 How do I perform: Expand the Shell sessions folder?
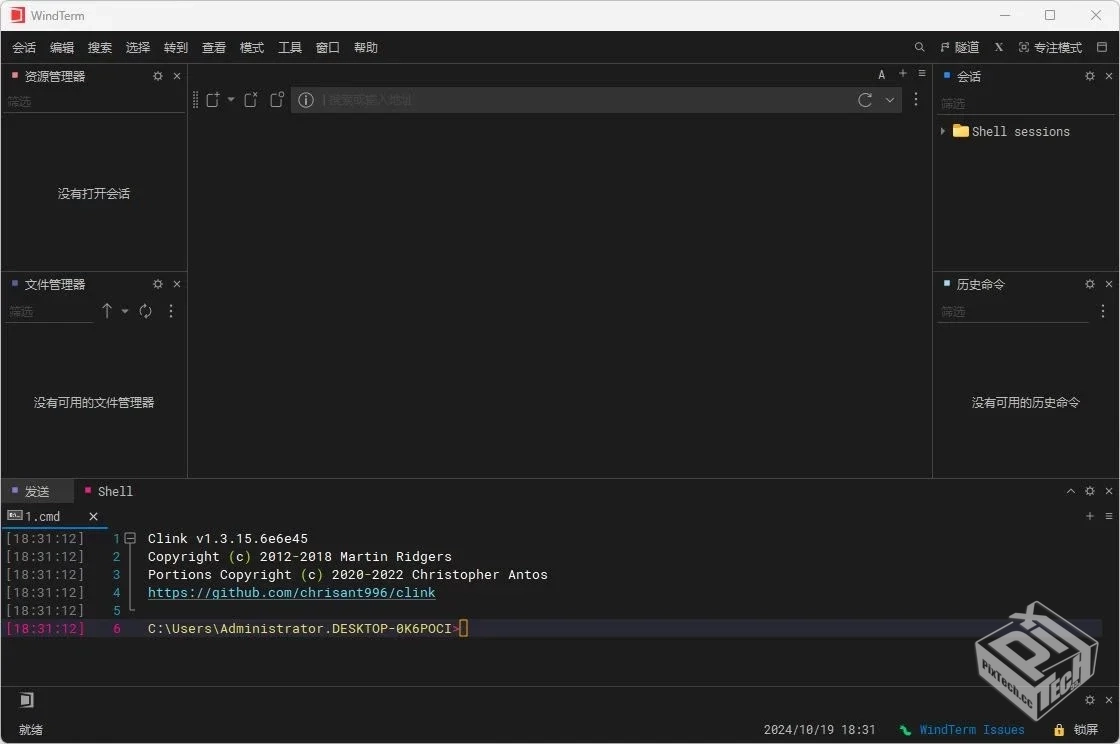click(943, 131)
